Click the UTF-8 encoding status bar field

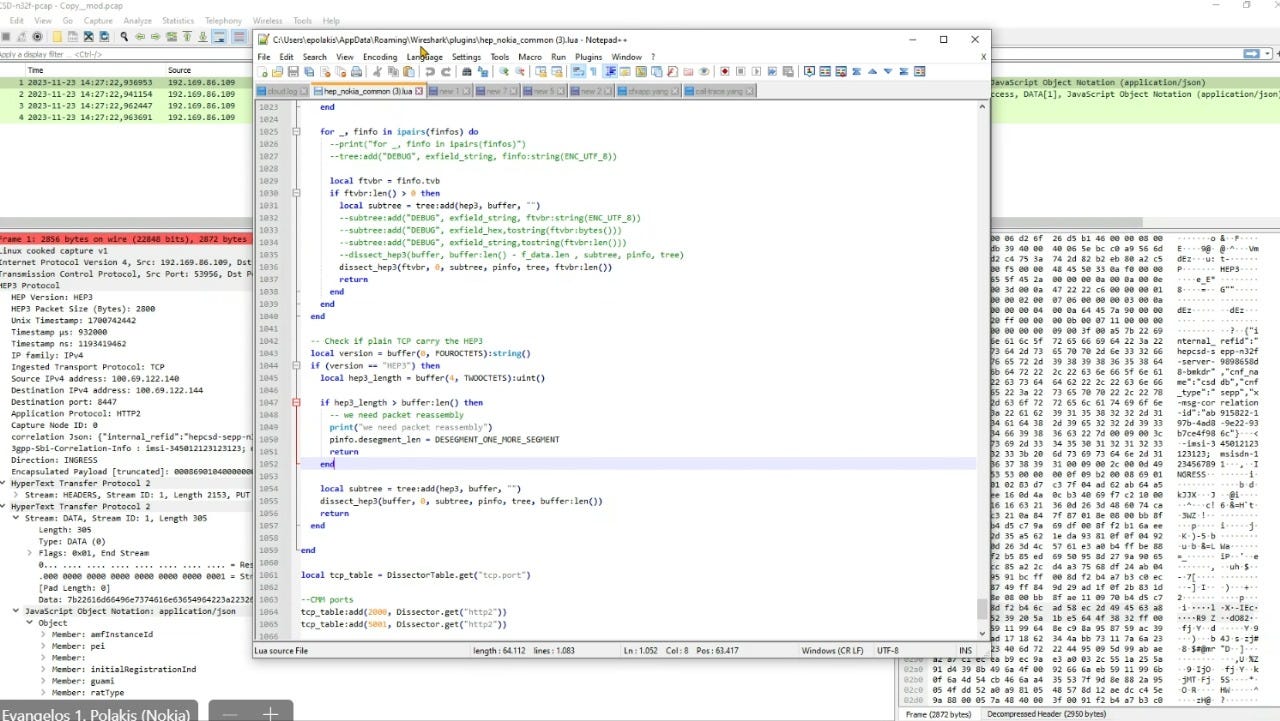[x=888, y=650]
